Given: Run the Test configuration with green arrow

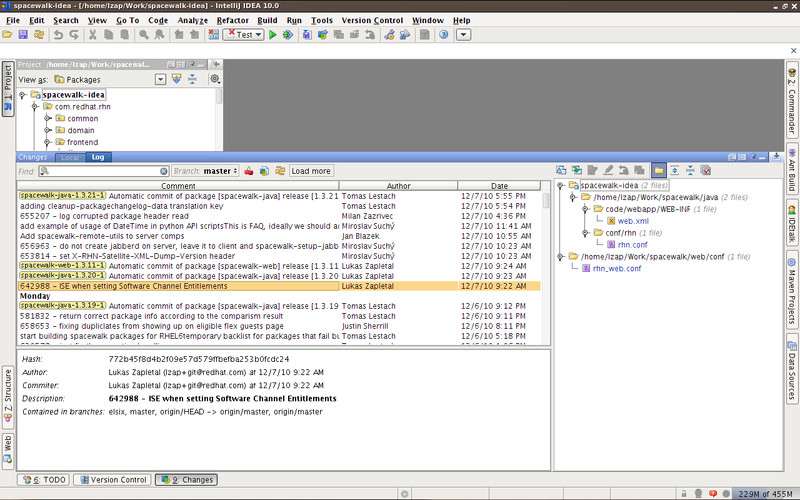Looking at the screenshot, I should (x=273, y=35).
